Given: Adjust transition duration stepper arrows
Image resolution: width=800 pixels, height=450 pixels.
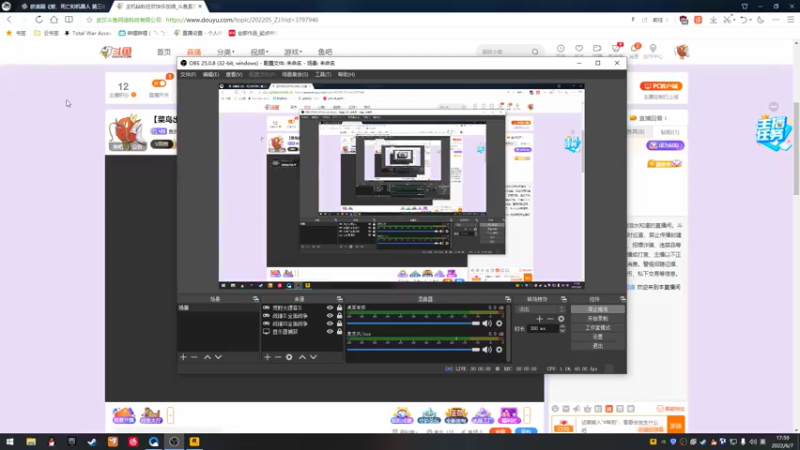Looking at the screenshot, I should click(562, 329).
